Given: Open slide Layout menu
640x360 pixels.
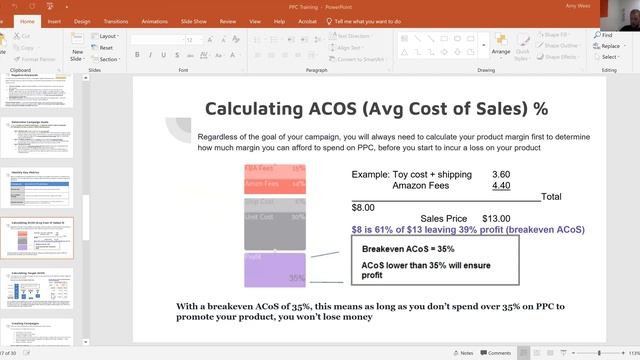Looking at the screenshot, I should 105,36.
